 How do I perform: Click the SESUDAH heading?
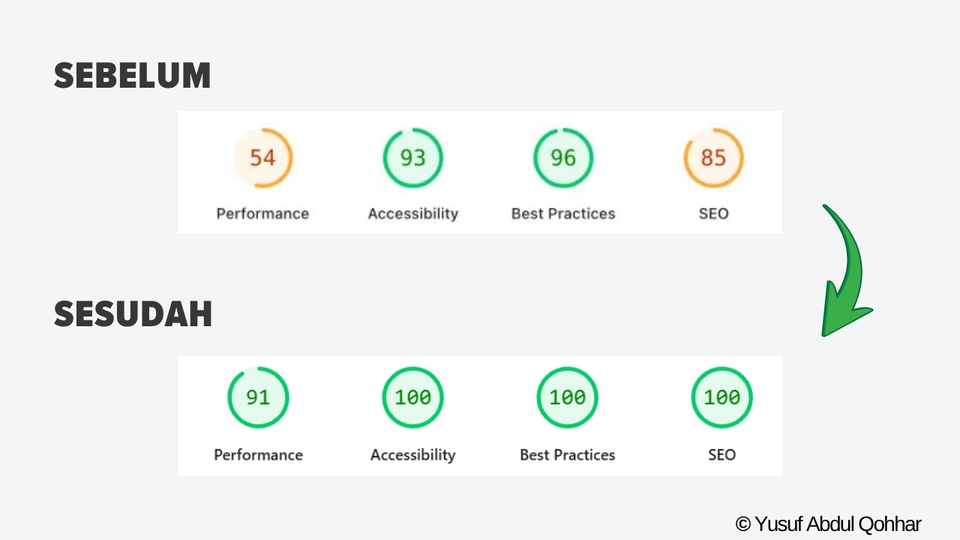(x=132, y=314)
